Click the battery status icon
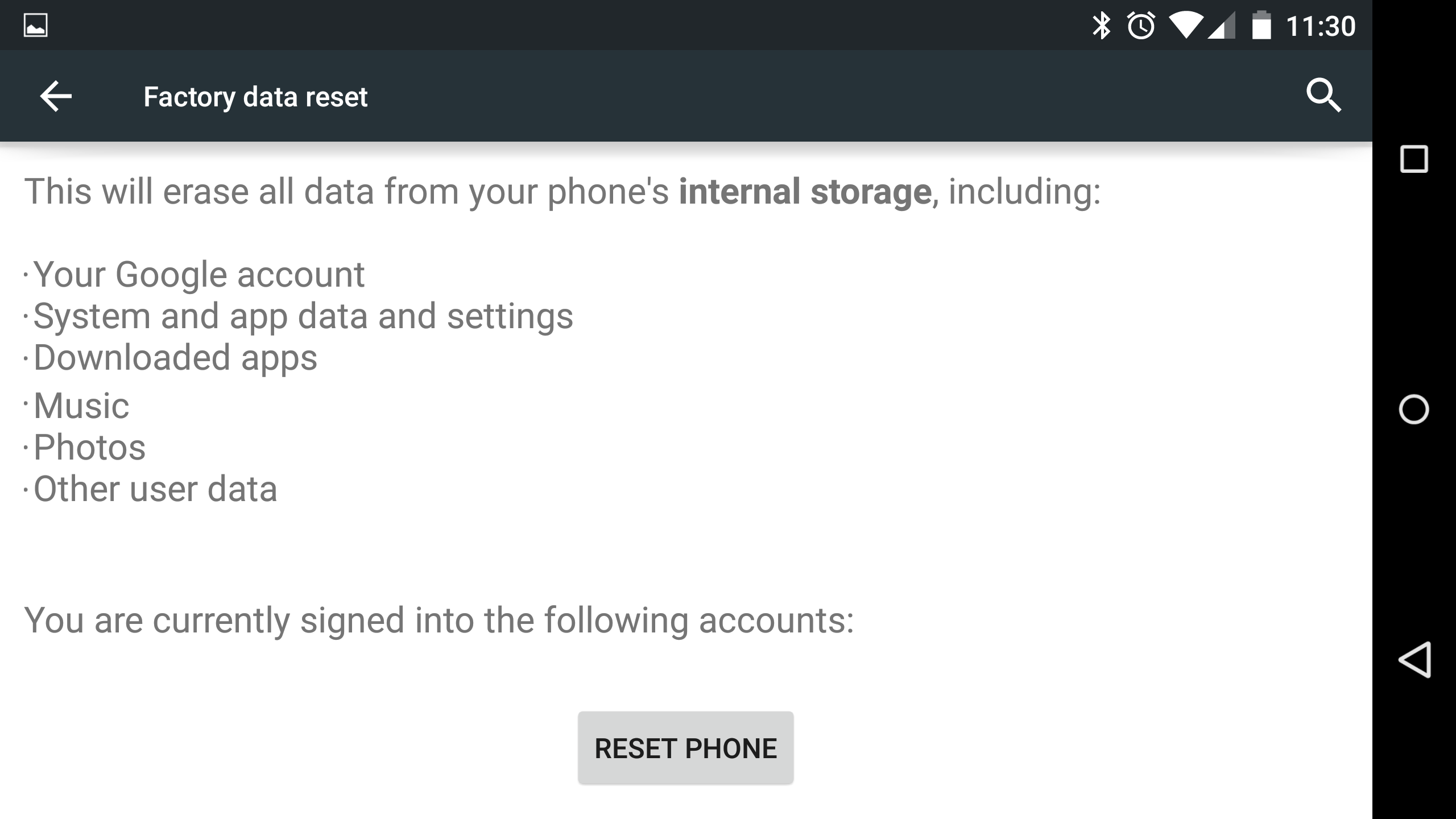The height and width of the screenshot is (819, 1456). coord(1255,24)
